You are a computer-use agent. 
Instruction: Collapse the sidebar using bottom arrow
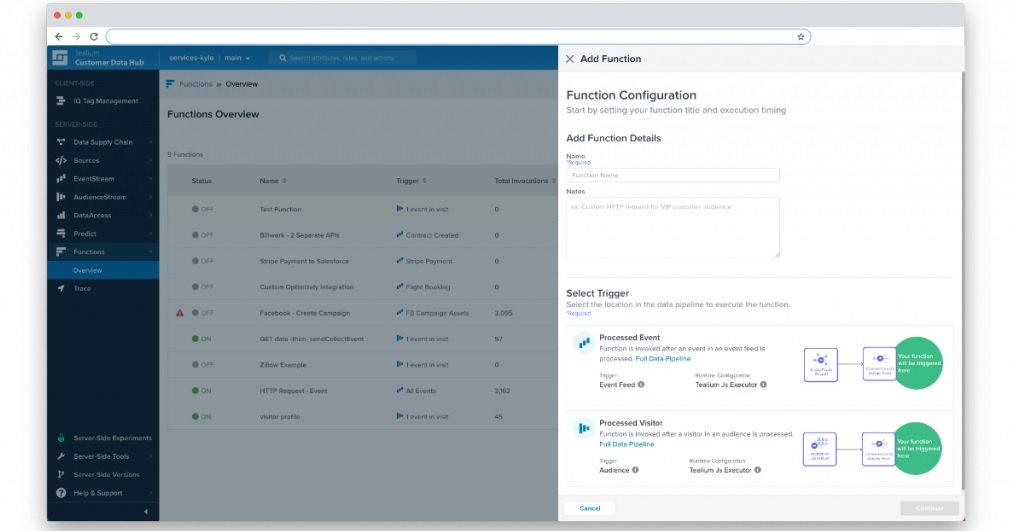point(146,512)
